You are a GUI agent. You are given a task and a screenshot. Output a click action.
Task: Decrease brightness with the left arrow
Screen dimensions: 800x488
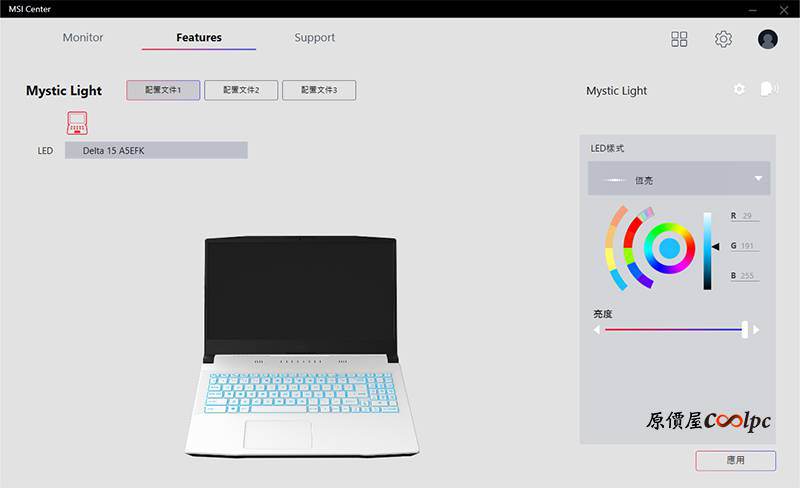click(x=596, y=330)
